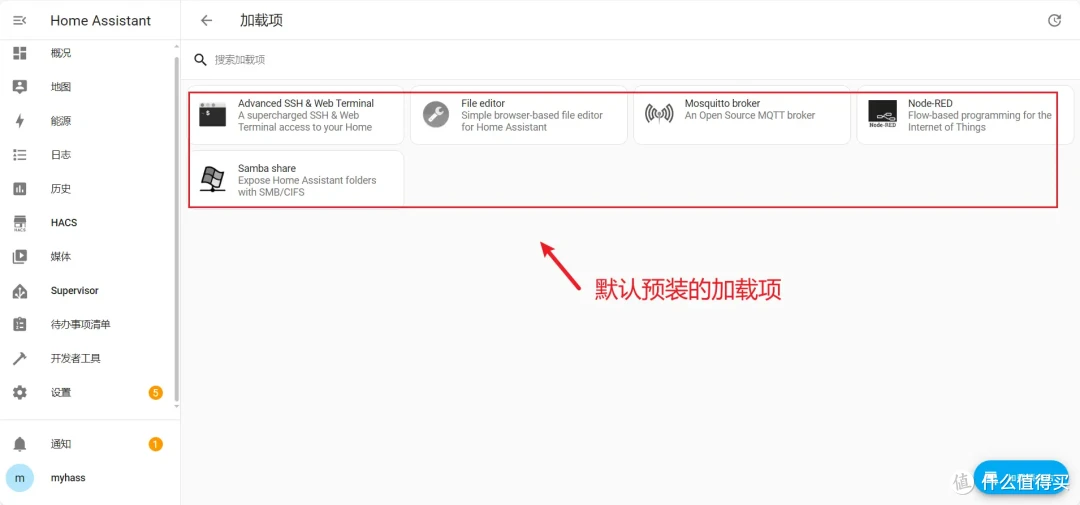Click the Logbook (日志) list icon
This screenshot has height=505, width=1080.
click(20, 155)
